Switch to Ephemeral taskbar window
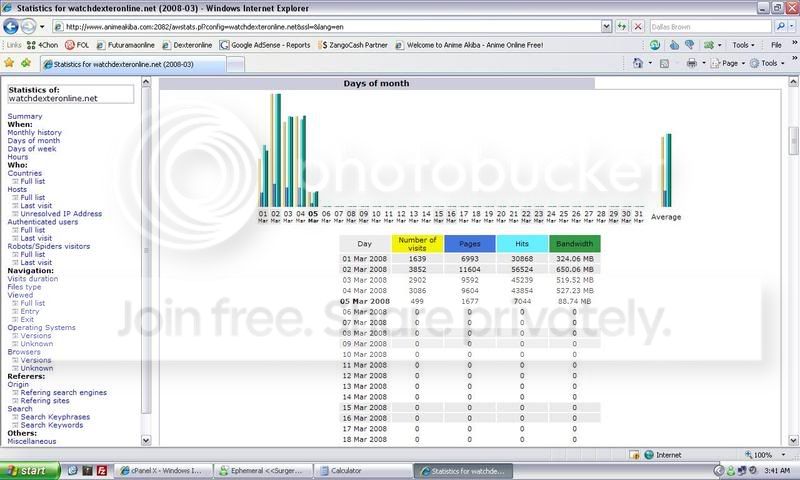800x480 pixels. [262, 471]
